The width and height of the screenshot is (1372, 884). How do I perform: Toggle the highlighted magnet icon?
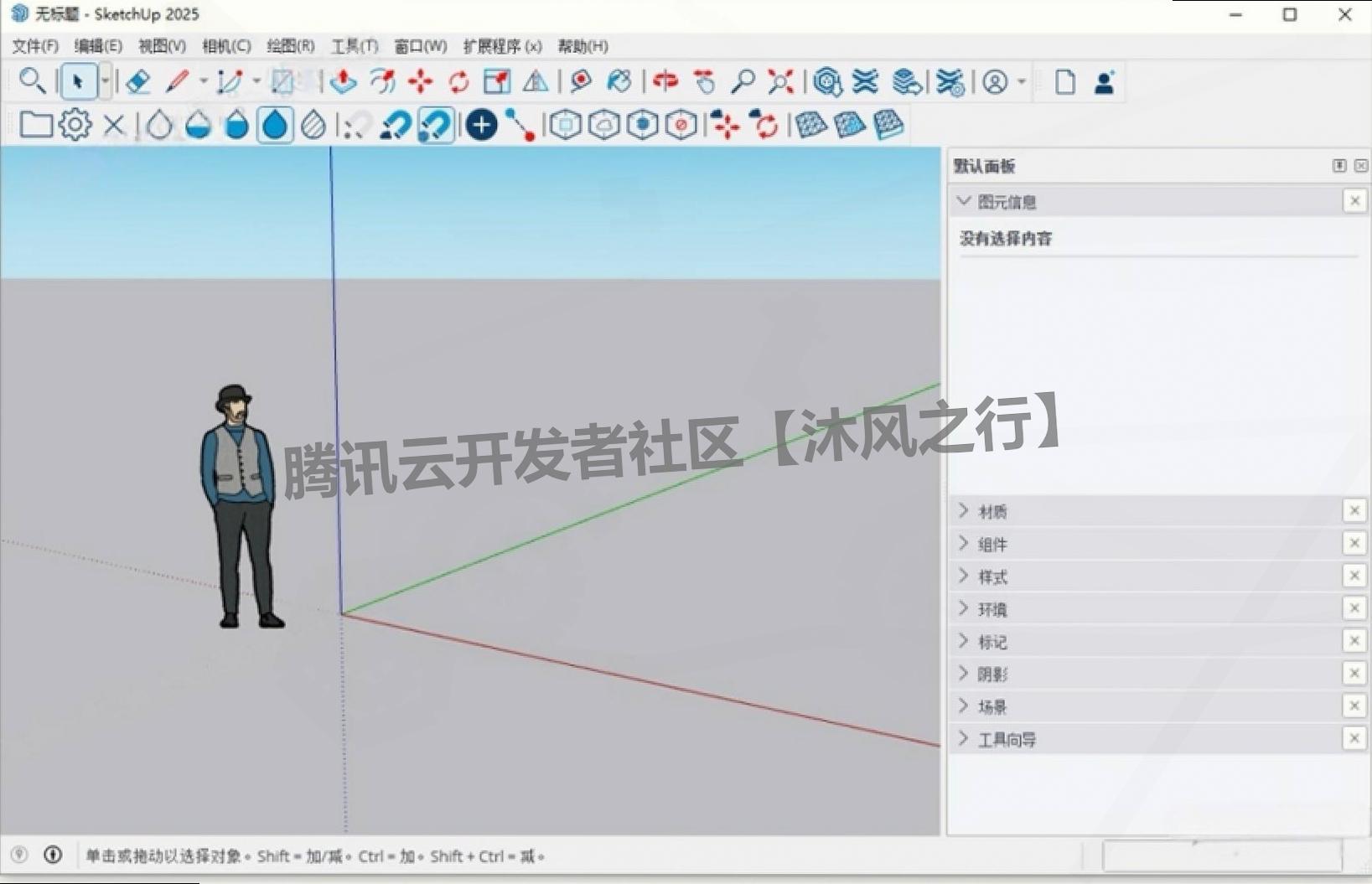coord(436,126)
